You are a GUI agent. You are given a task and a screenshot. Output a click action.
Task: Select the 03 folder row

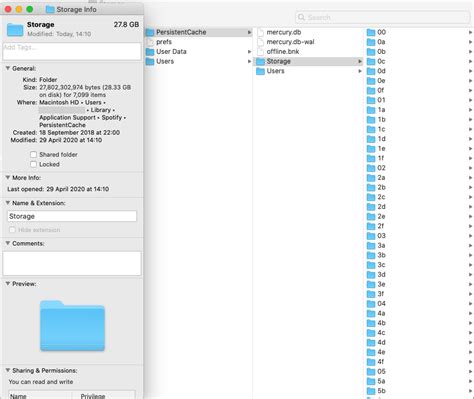(x=420, y=236)
